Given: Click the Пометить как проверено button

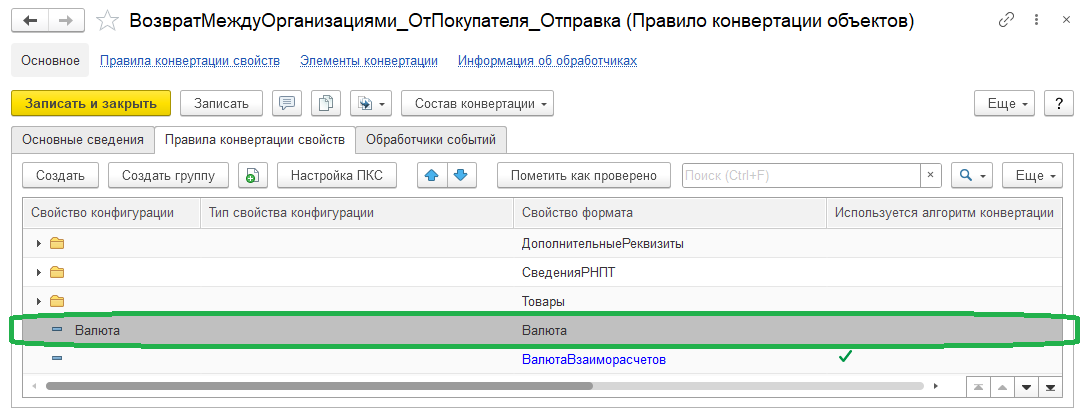Looking at the screenshot, I should point(584,175).
